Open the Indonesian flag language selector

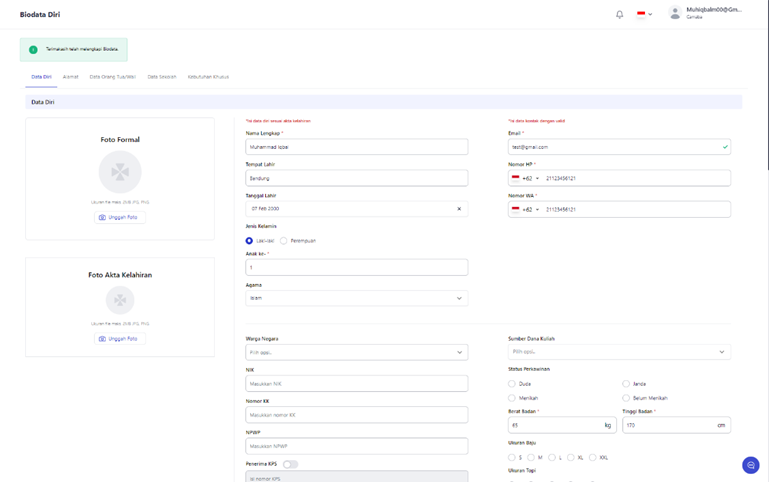point(644,14)
